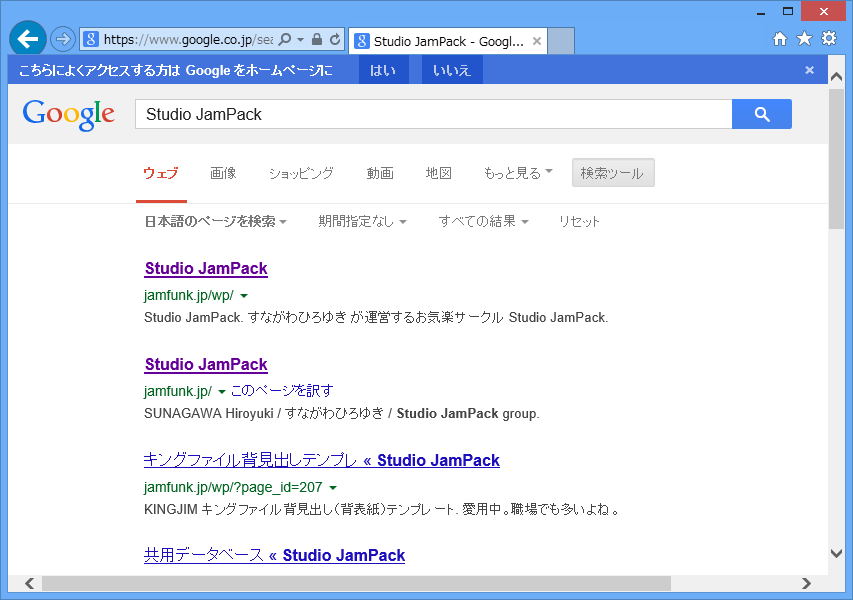
Task: Click the browser forward arrow button
Action: [63, 39]
